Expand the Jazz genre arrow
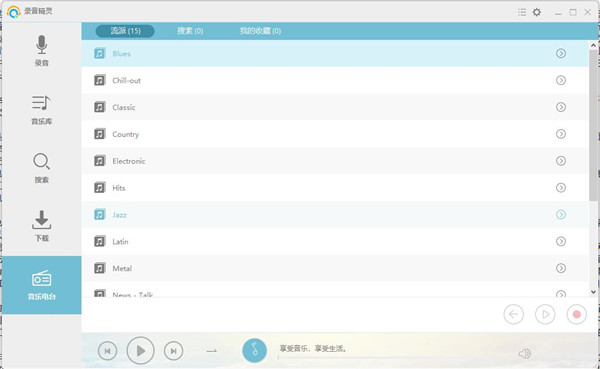 (561, 214)
